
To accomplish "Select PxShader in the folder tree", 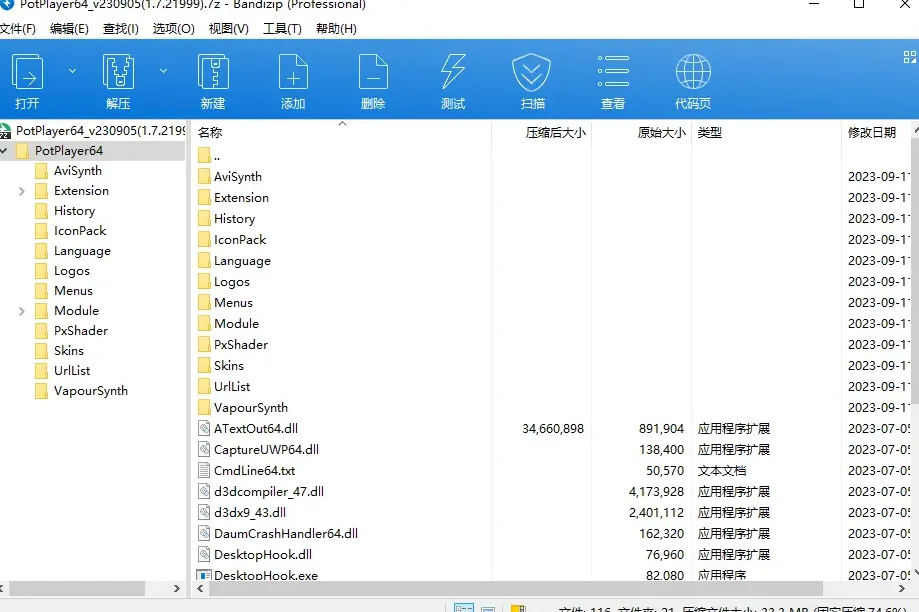I will tap(81, 331).
